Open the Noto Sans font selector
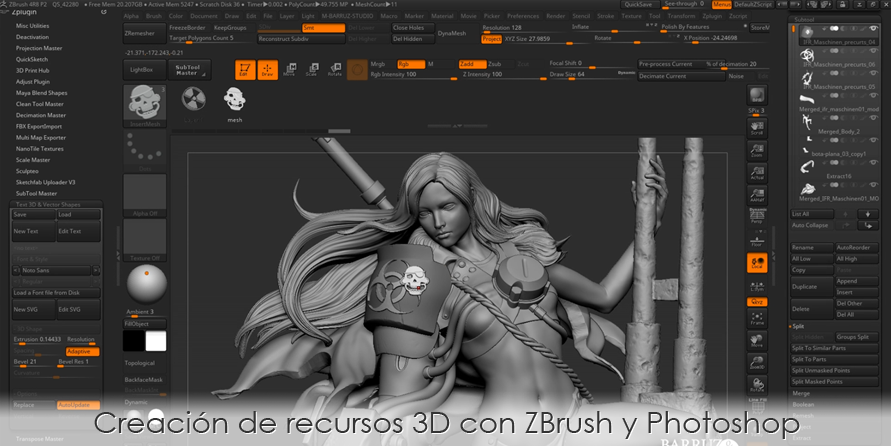891x446 pixels. pos(56,270)
